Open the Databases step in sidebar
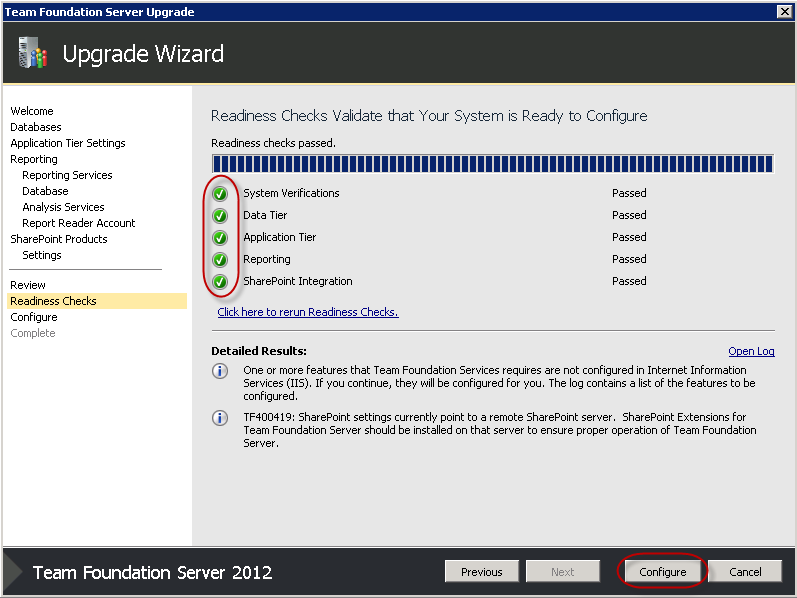The width and height of the screenshot is (797, 598). coord(36,127)
